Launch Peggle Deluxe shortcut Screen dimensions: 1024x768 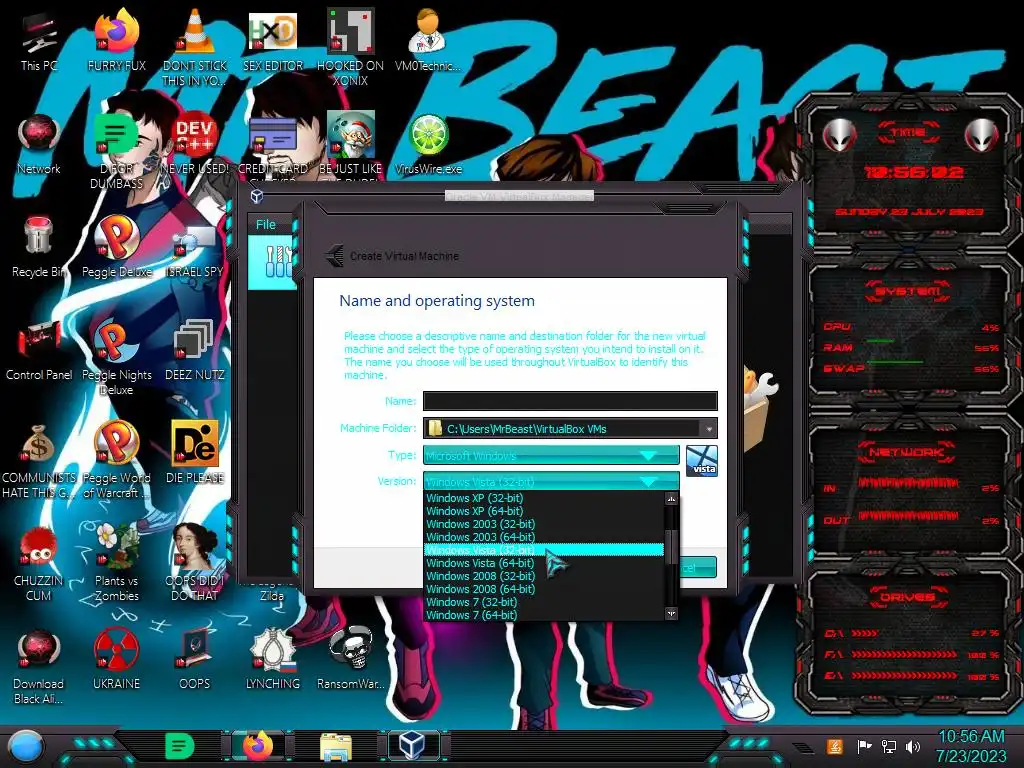click(116, 247)
